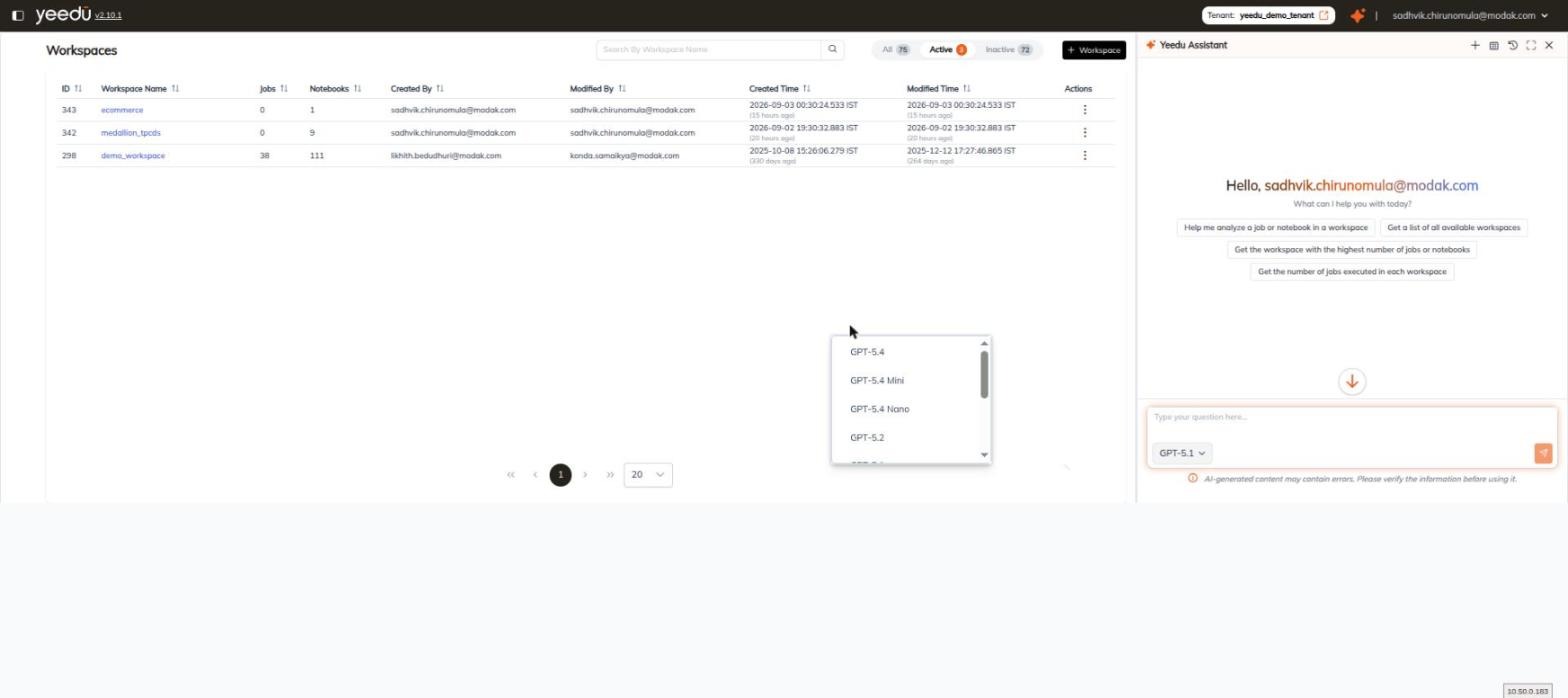
Task: Click the search magnifier button
Action: click(832, 49)
